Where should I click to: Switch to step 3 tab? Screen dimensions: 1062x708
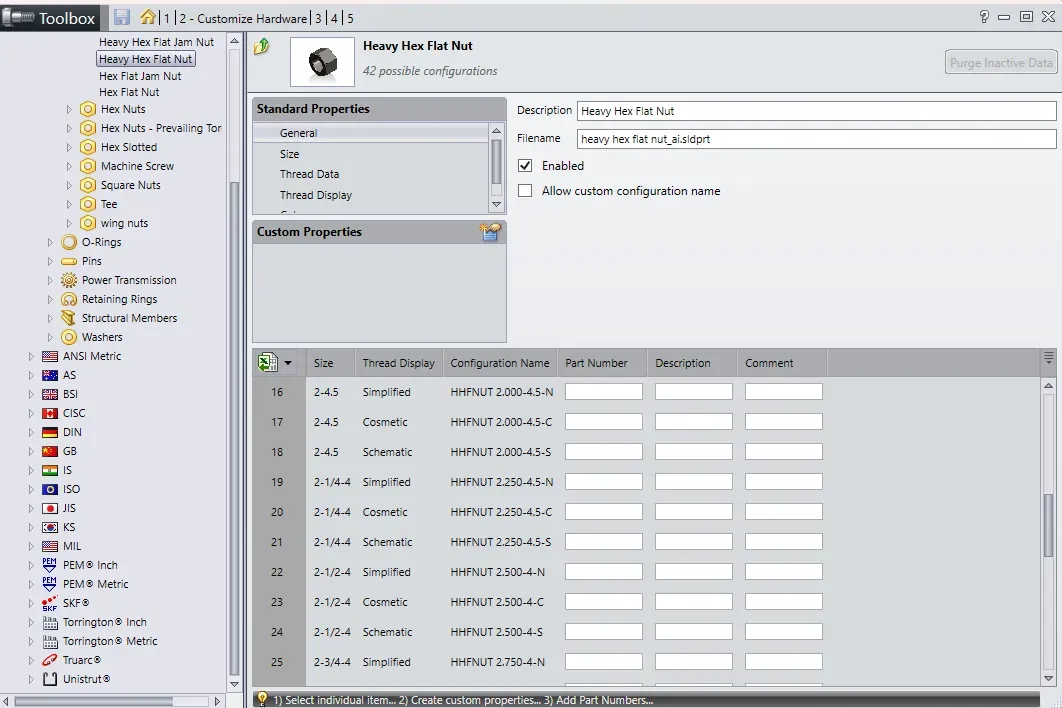[318, 18]
